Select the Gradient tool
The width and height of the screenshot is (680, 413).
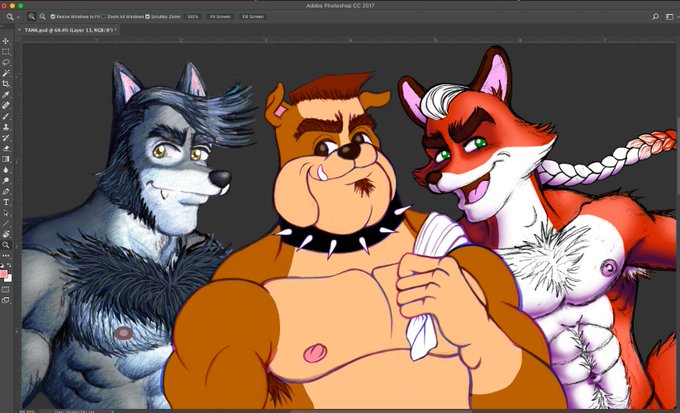coord(6,159)
